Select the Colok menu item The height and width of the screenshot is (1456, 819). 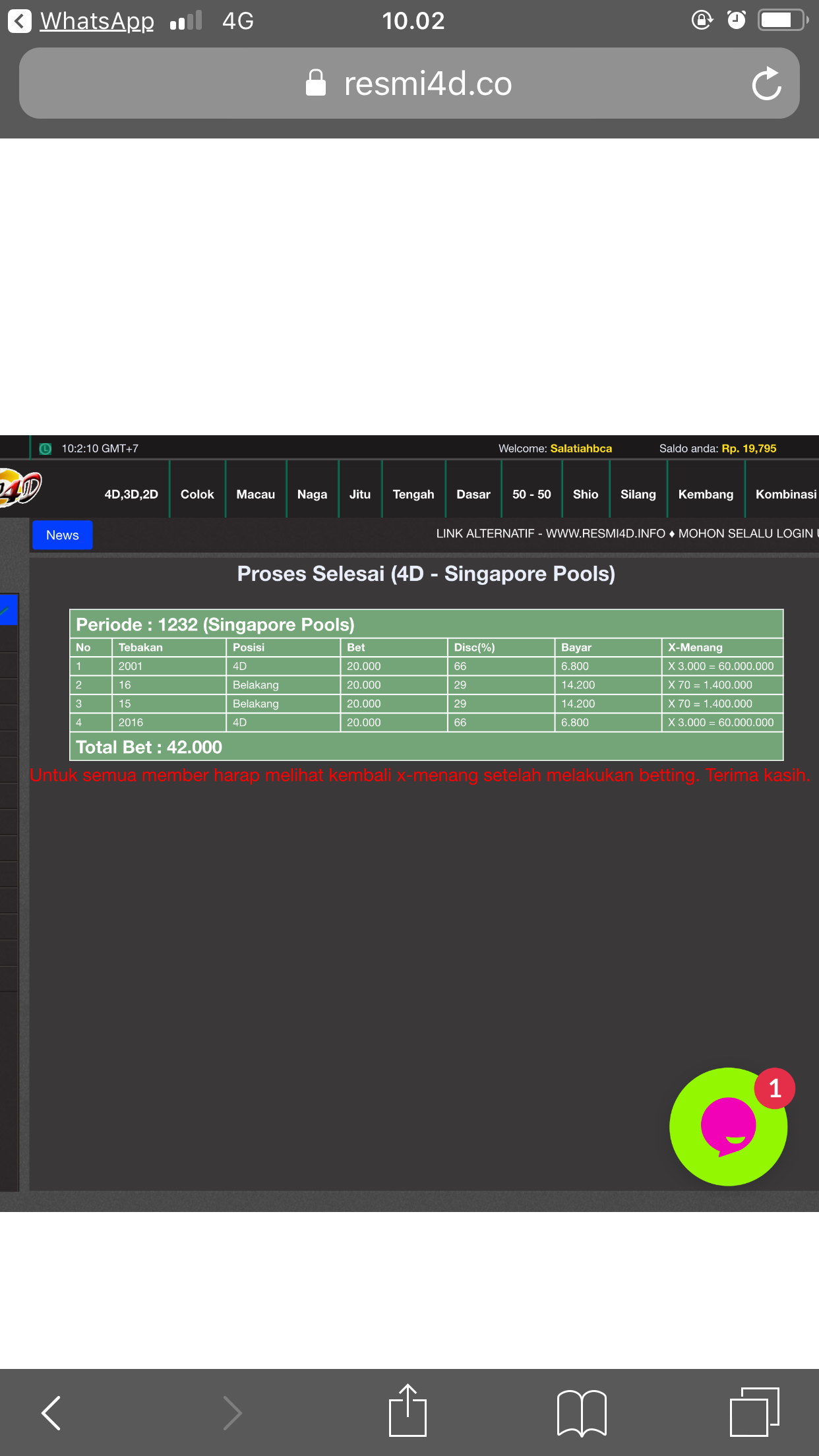tap(197, 495)
